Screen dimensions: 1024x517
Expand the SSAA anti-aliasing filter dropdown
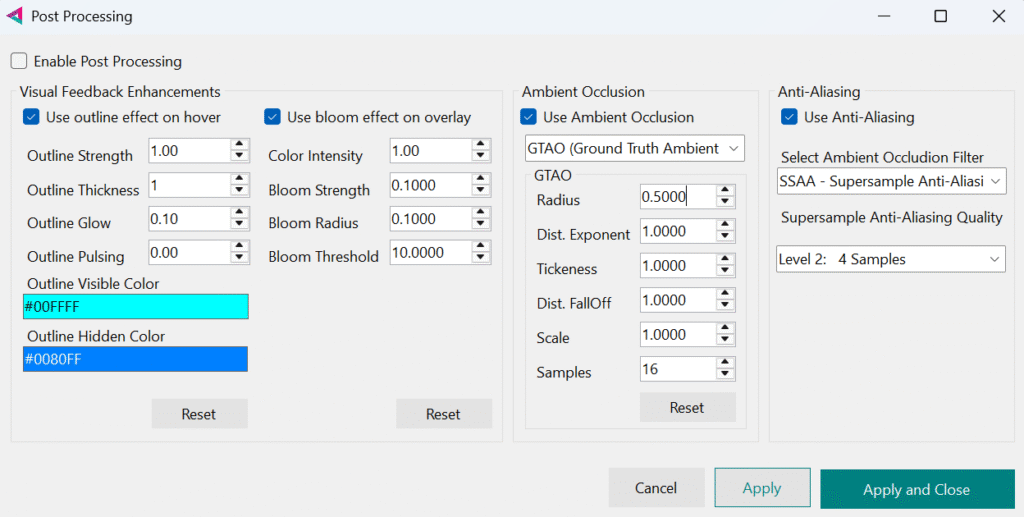(891, 181)
